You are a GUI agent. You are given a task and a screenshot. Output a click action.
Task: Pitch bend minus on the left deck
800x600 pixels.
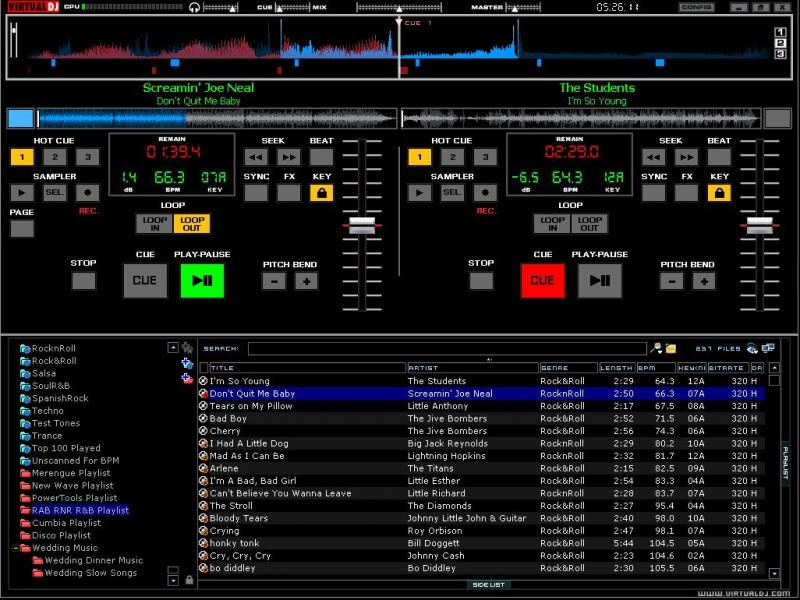[274, 281]
